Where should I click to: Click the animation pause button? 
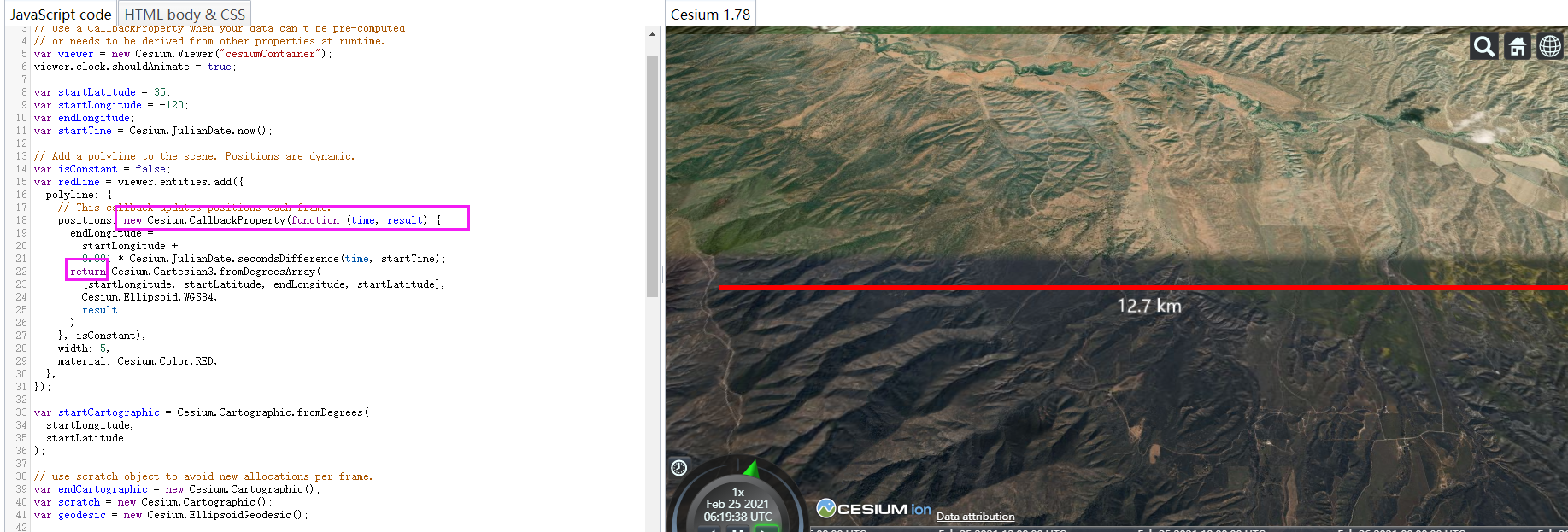[738, 529]
